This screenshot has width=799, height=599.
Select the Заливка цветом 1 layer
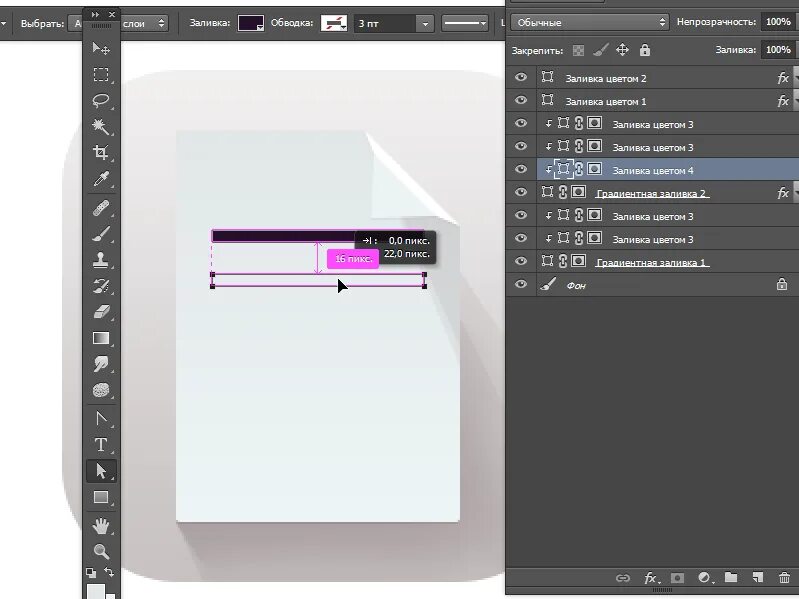(668, 101)
